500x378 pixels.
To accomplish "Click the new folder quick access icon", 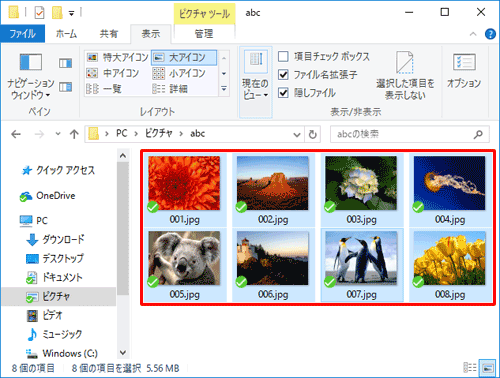I will point(57,13).
